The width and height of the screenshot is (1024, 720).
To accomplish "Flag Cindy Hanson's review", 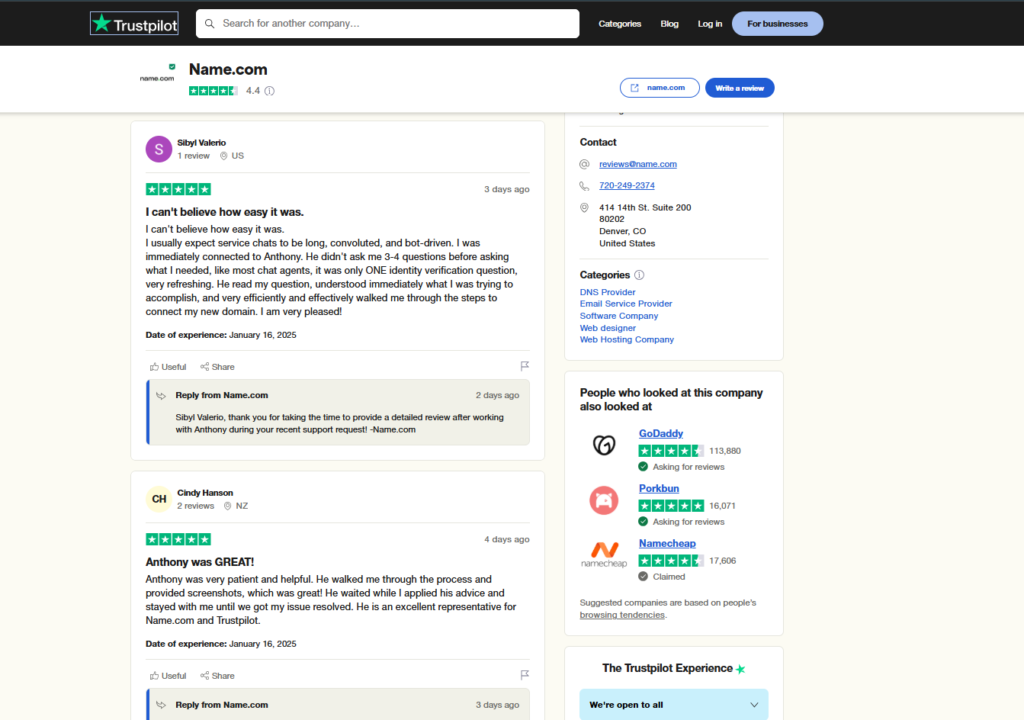I will 524,675.
